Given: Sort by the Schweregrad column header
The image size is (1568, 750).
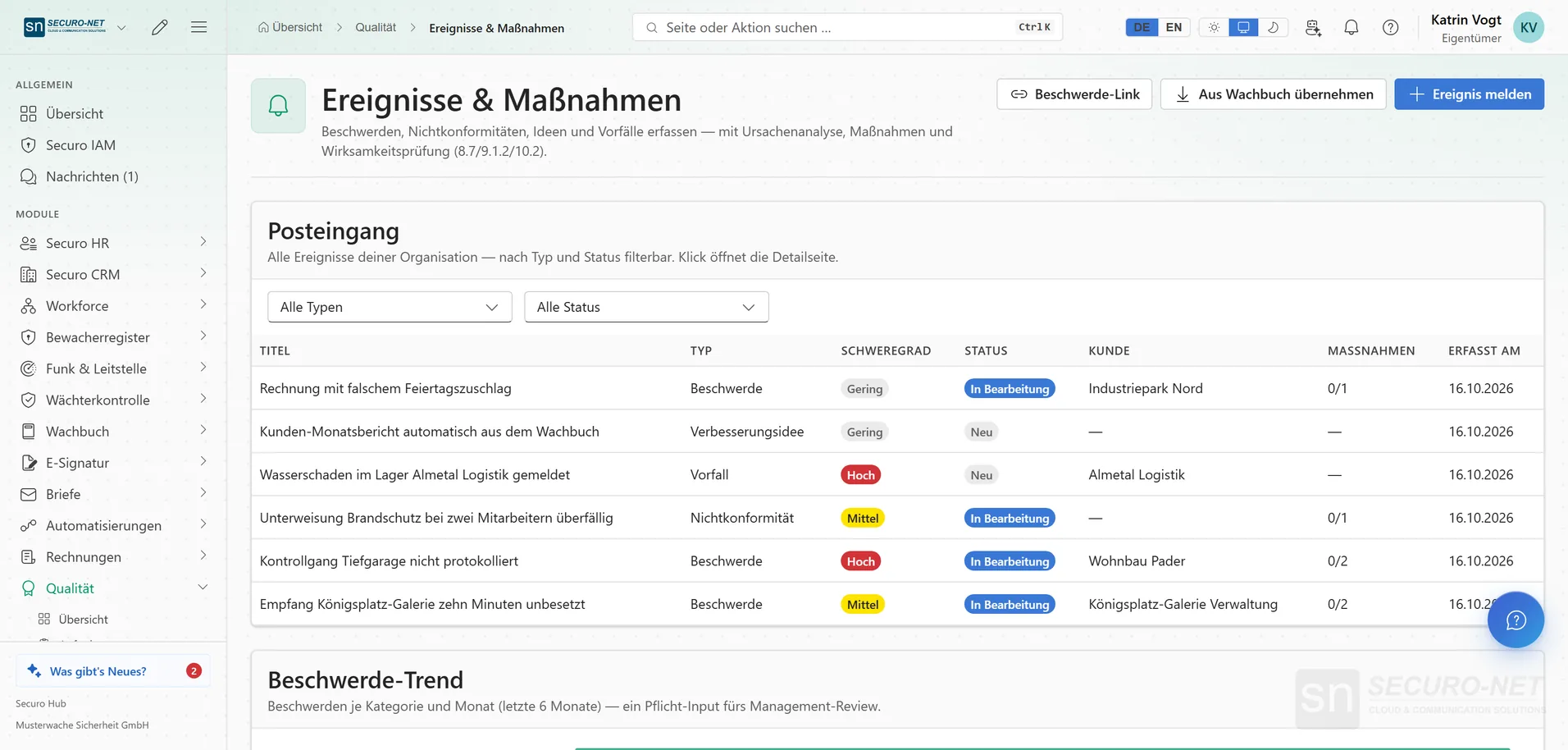Looking at the screenshot, I should [886, 350].
